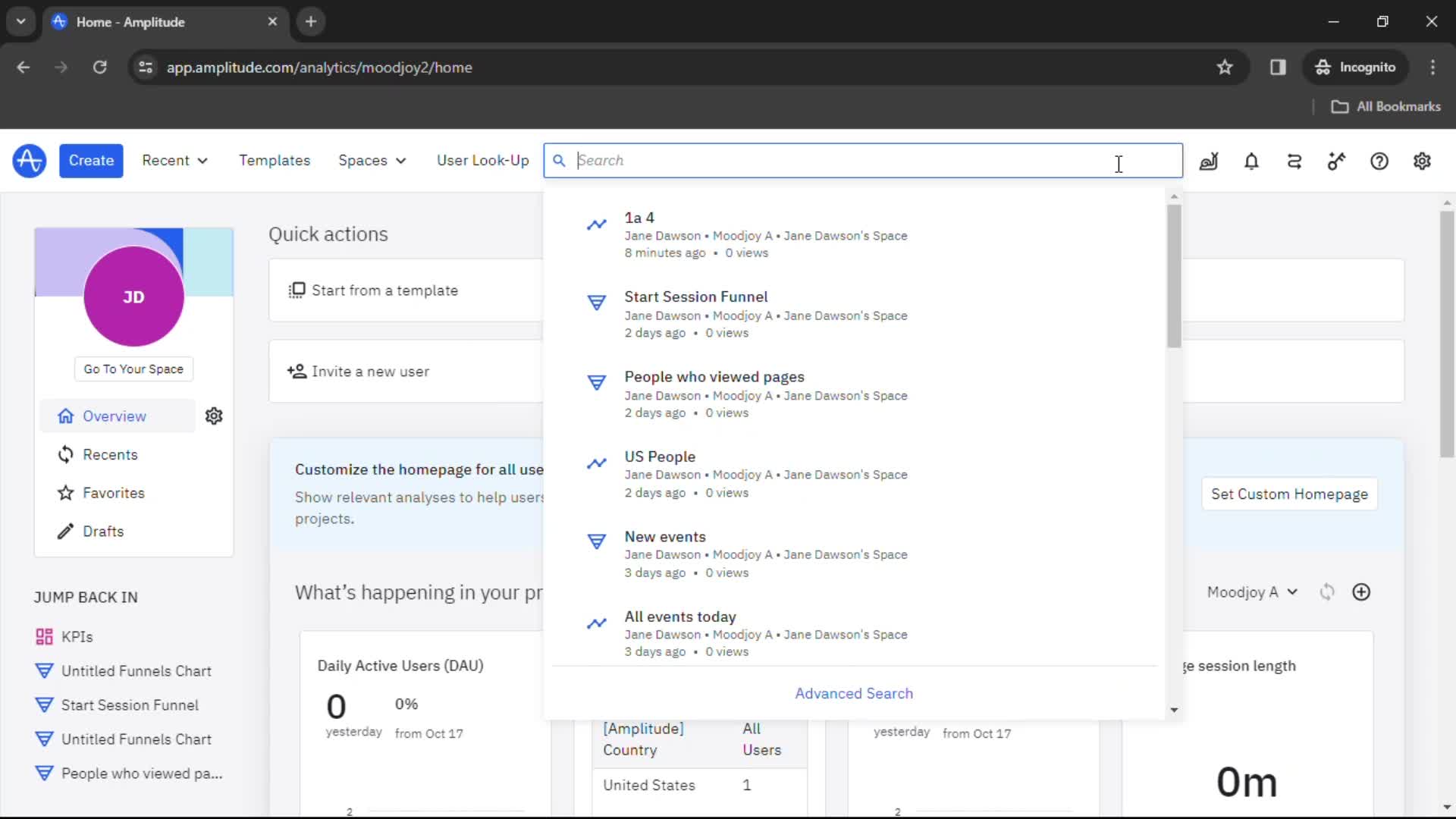Click the United States table row
Image resolution: width=1456 pixels, height=819 pixels.
pos(700,786)
